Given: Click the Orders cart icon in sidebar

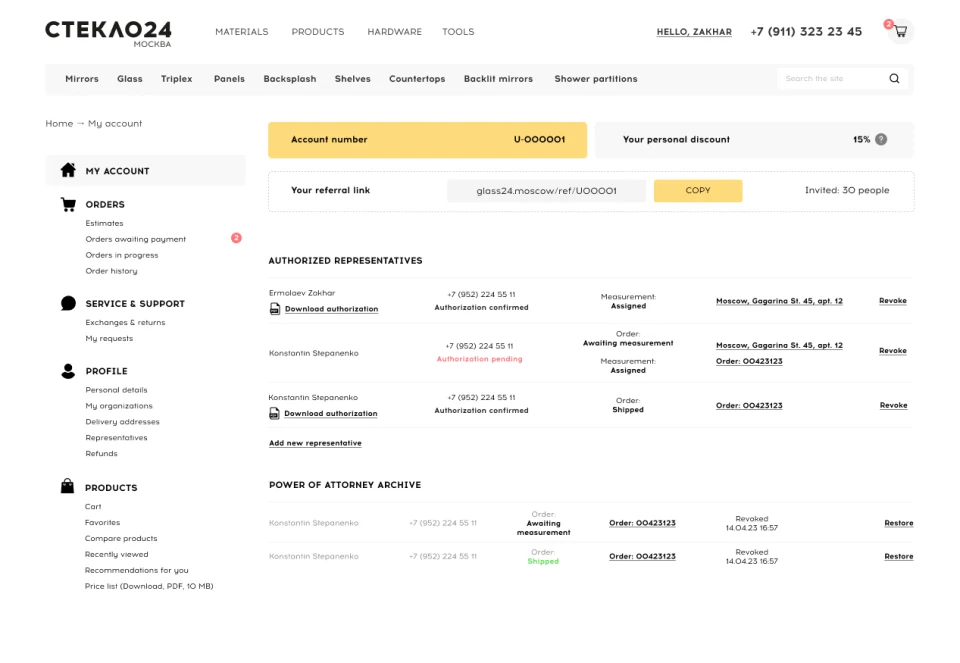Looking at the screenshot, I should pos(68,204).
